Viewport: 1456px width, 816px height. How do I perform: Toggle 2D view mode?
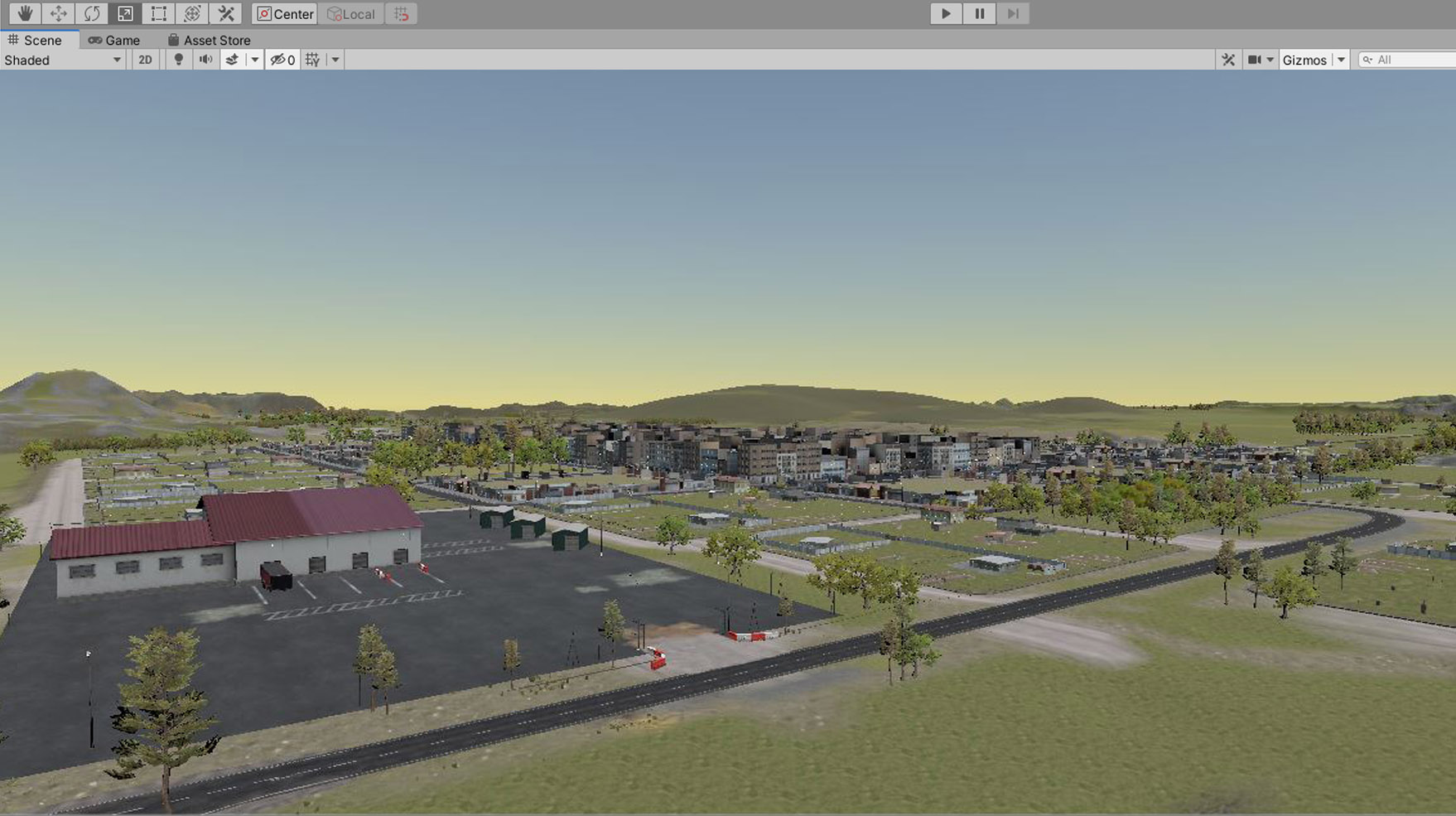(x=145, y=60)
